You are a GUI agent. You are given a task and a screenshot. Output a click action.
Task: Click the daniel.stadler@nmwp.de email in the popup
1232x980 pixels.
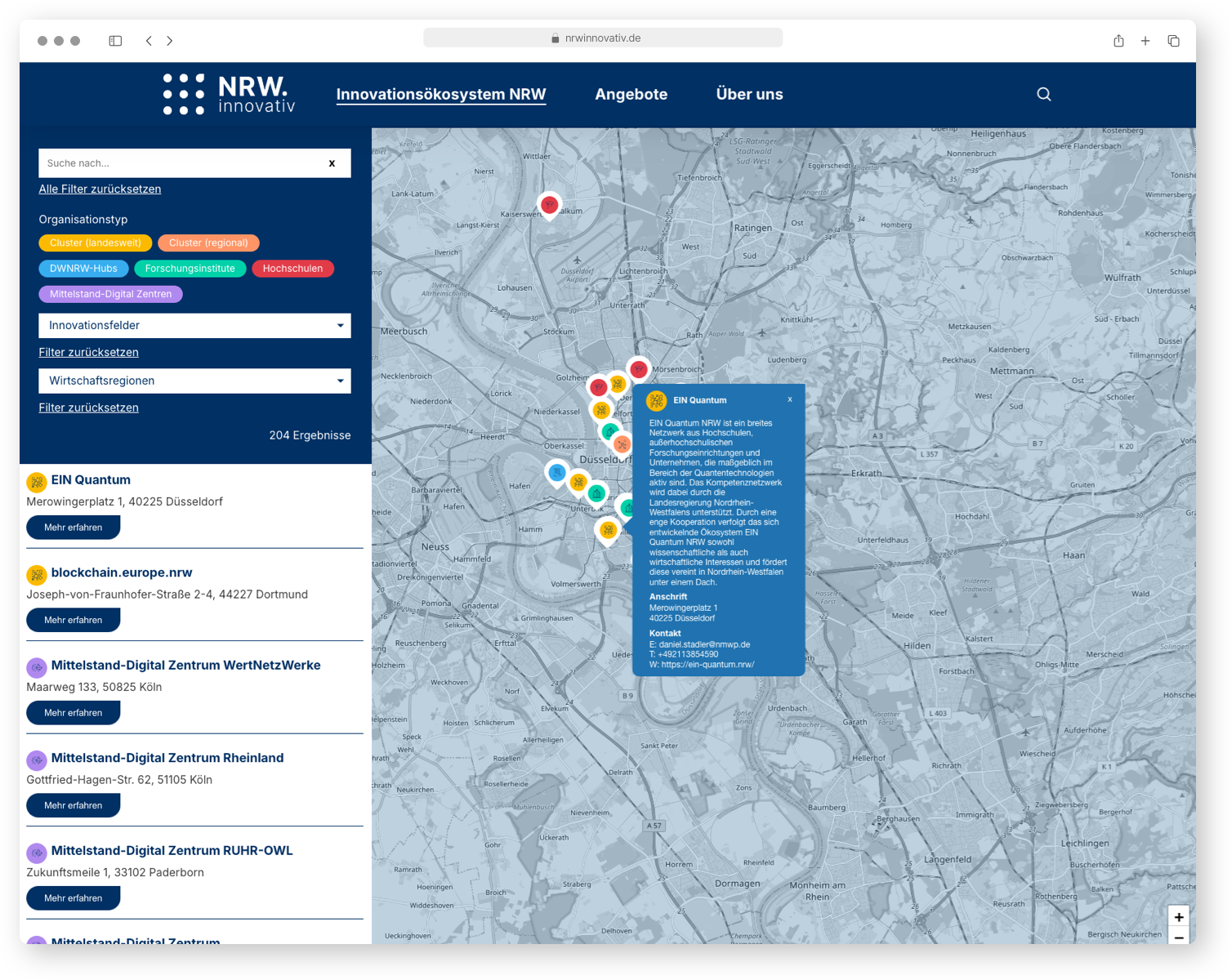click(704, 644)
